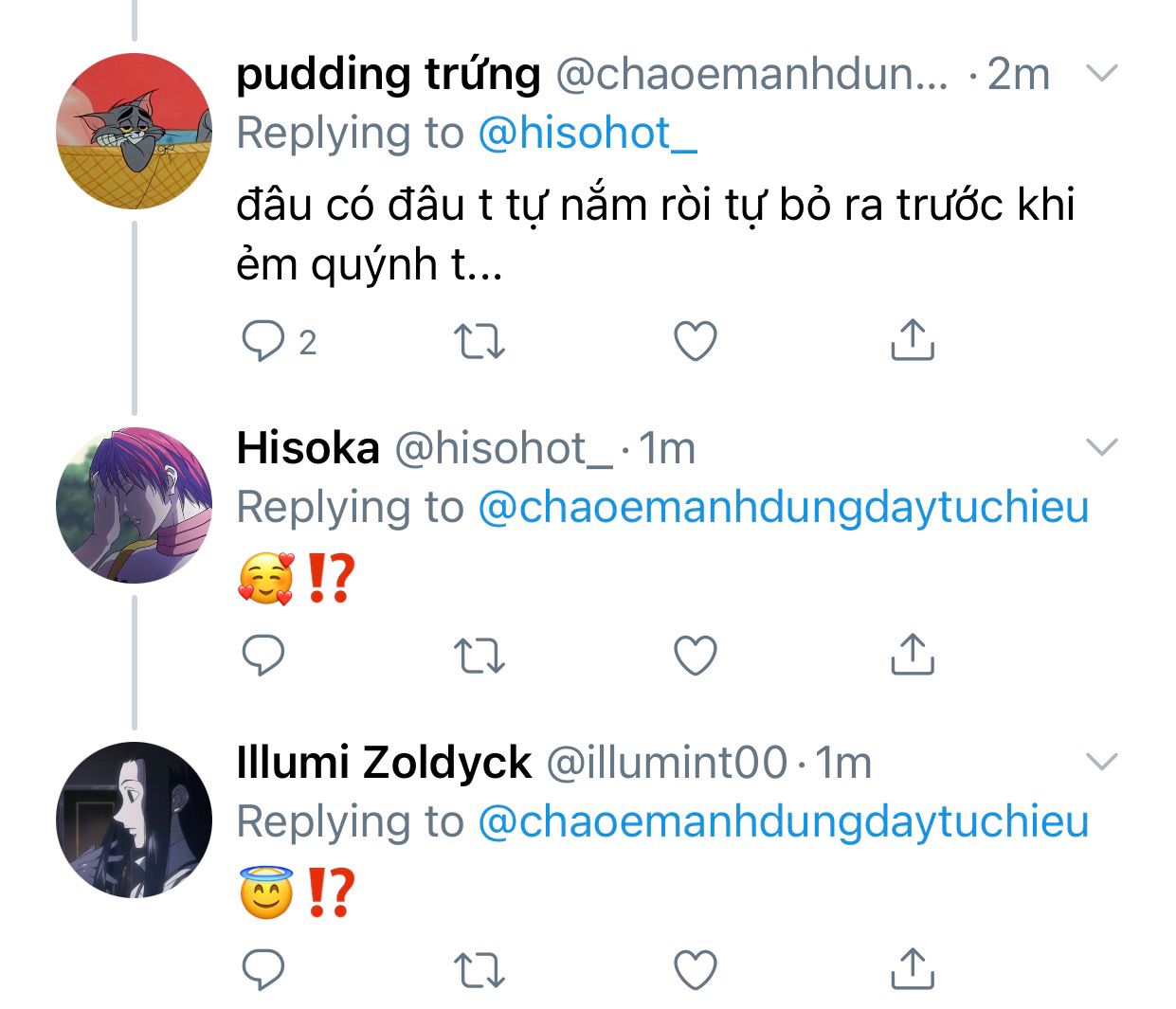This screenshot has height=1009, width=1176.
Task: Open more options on Hisoka's tweet
Action: (x=1101, y=447)
